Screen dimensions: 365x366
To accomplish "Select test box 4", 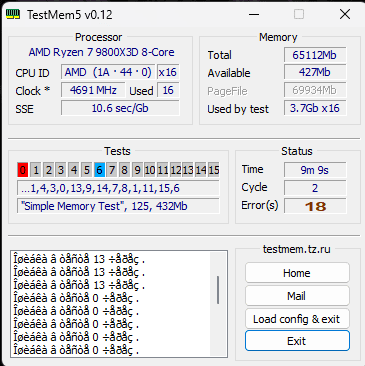I will tap(74, 170).
